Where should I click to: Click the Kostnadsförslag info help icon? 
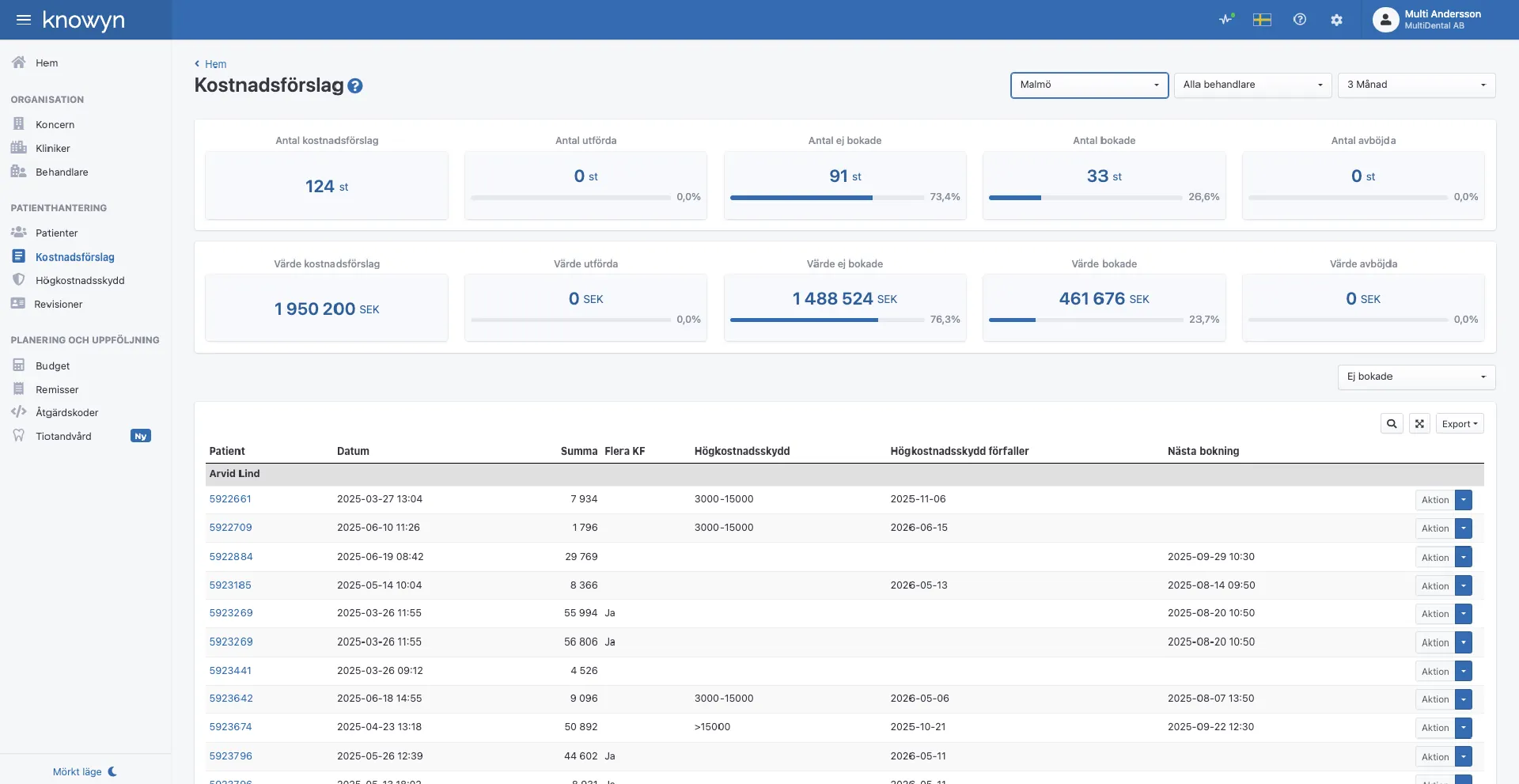(x=355, y=86)
